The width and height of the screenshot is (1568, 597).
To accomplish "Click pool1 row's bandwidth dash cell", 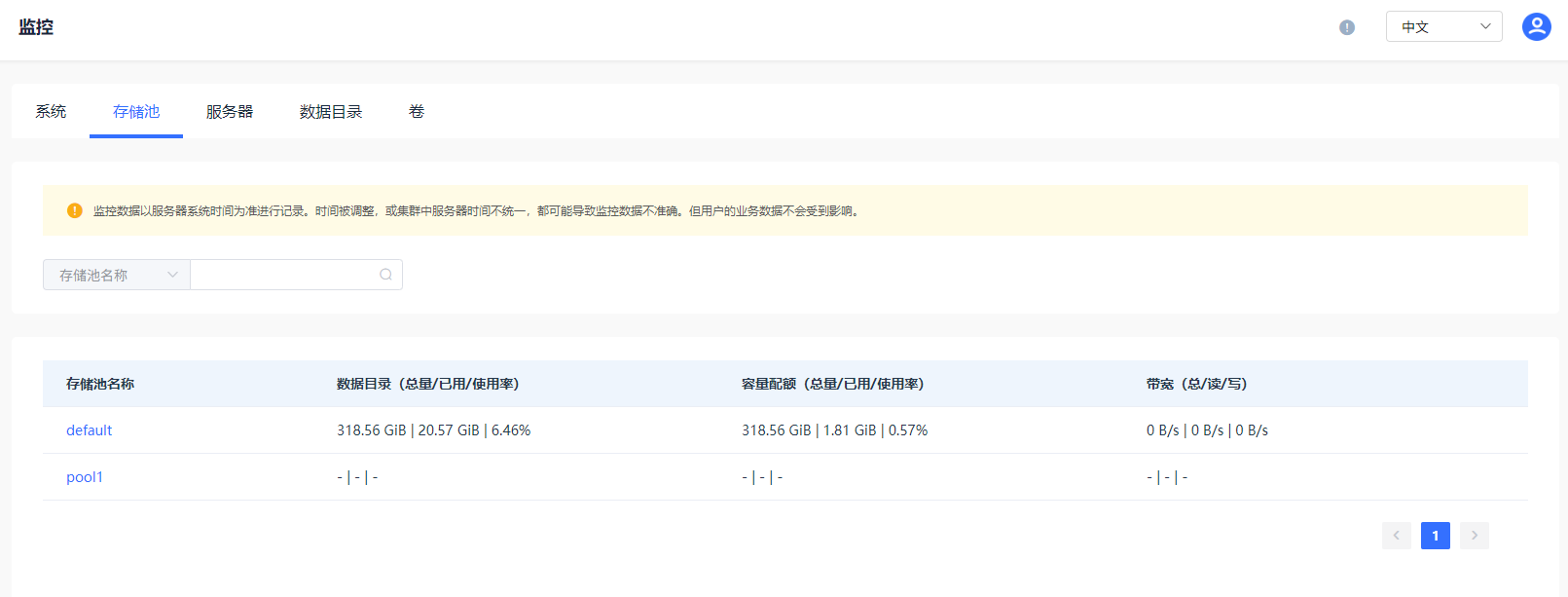I will pyautogui.click(x=1167, y=477).
